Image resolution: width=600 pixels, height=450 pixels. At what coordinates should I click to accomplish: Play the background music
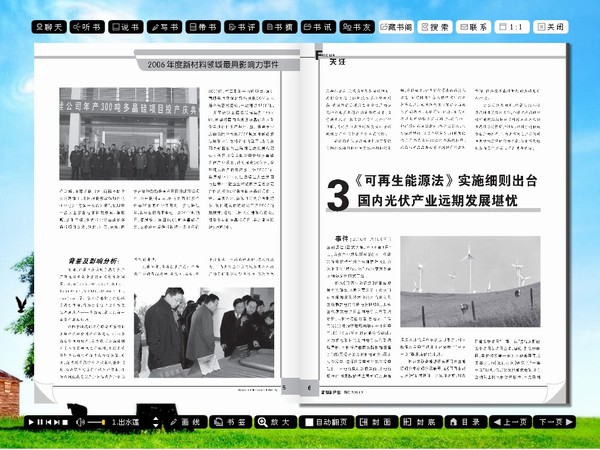click(31, 422)
